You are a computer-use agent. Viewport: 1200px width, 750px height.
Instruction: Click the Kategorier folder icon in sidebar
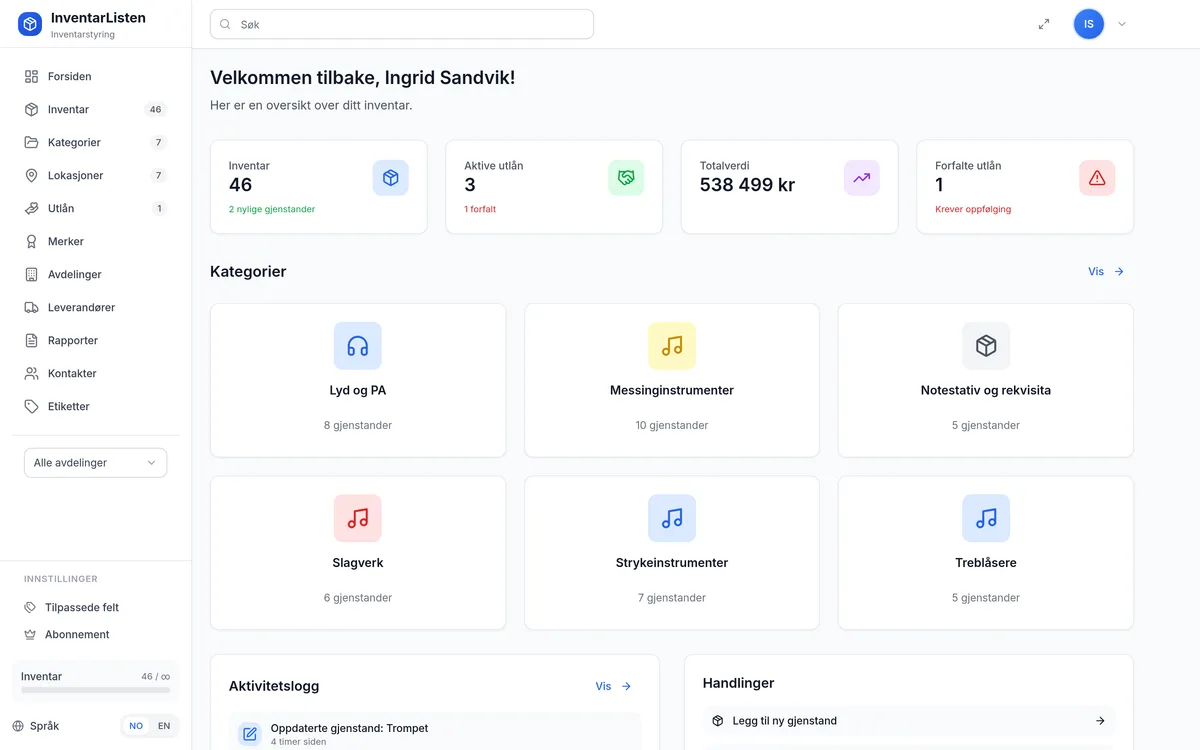pos(31,142)
